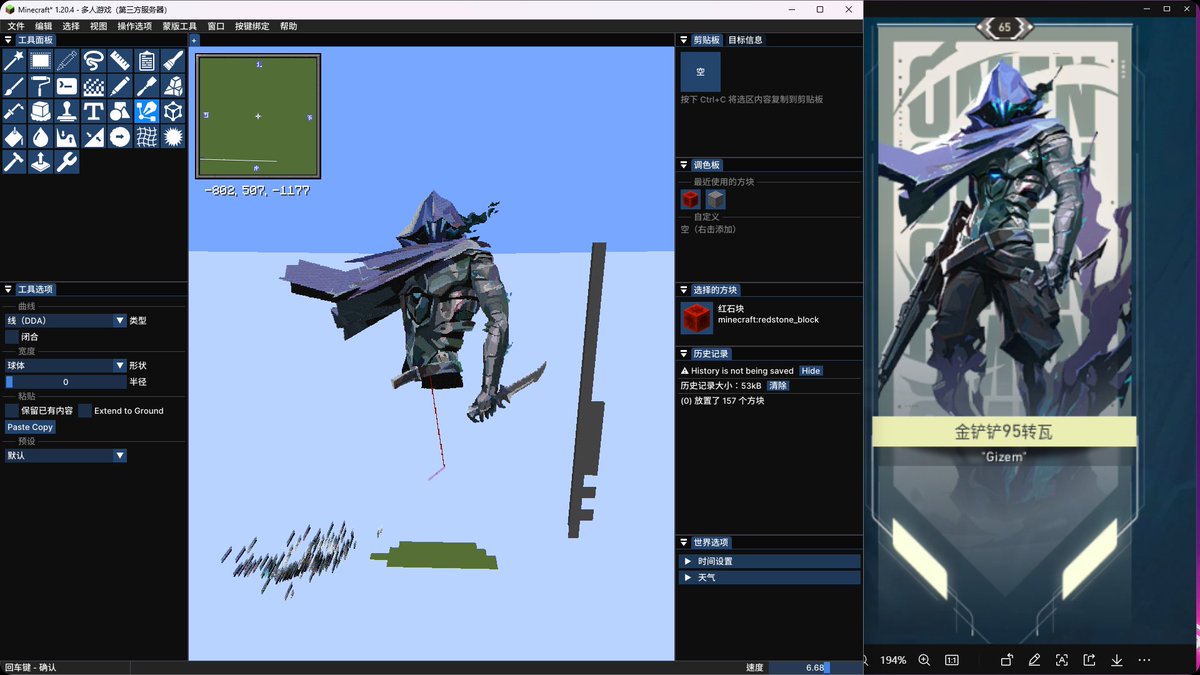Toggle the 保留已有内容 checkbox
Viewport: 1200px width, 675px height.
12,410
